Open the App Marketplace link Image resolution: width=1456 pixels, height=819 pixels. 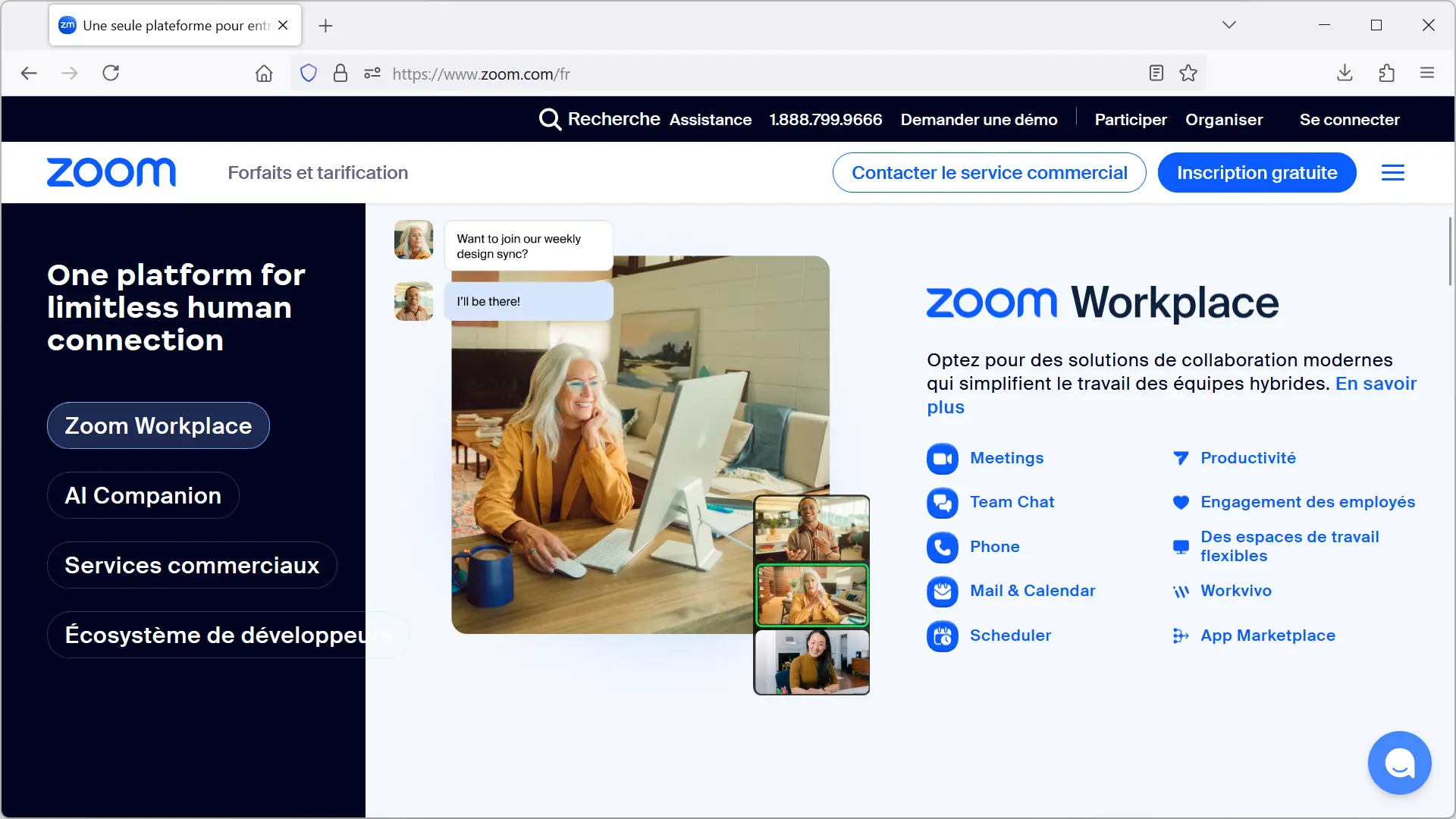(x=1268, y=635)
